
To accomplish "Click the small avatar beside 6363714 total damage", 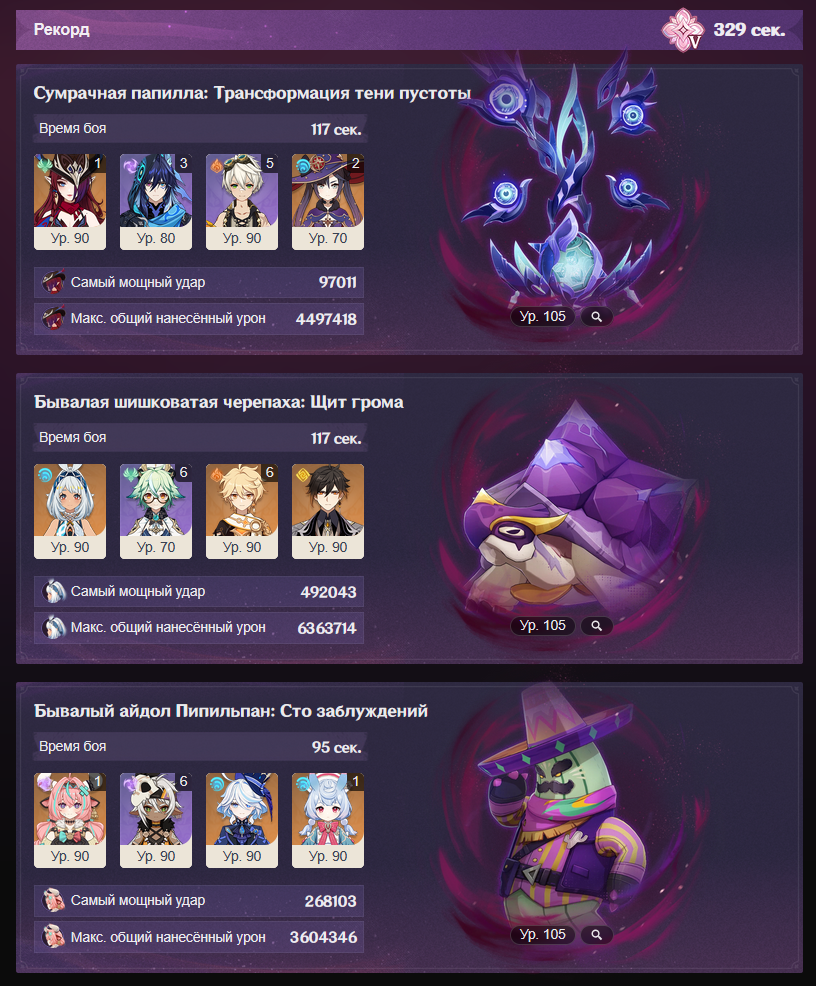I will click(53, 628).
